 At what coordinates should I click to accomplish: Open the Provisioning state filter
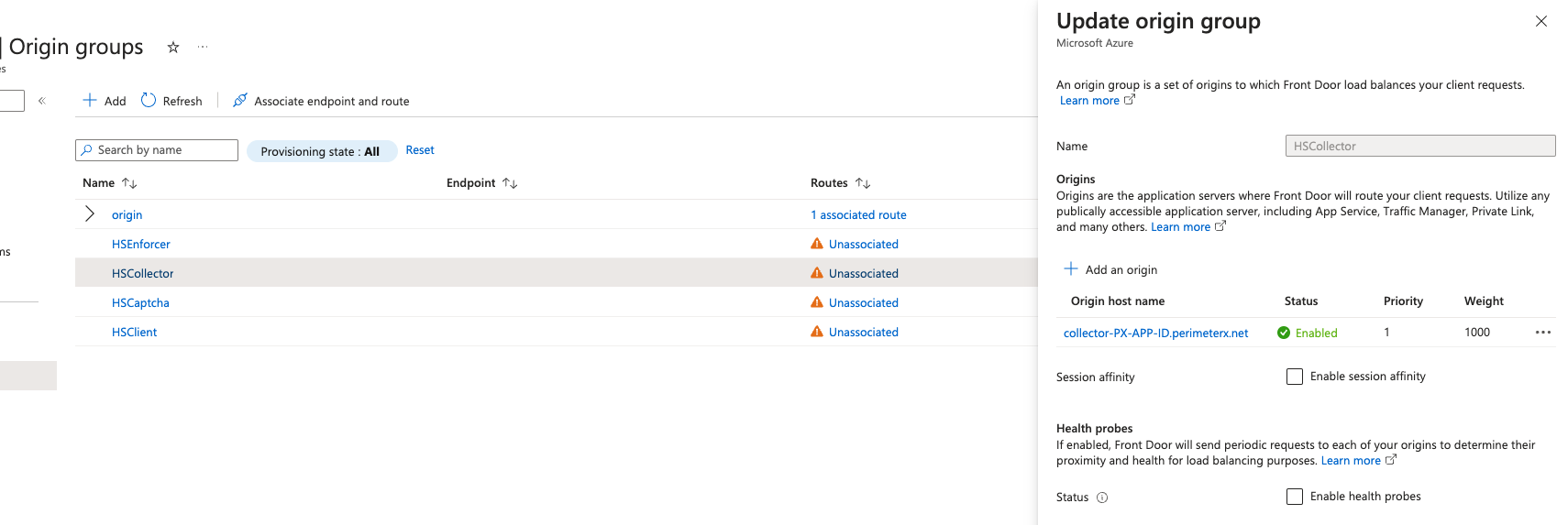pyautogui.click(x=320, y=151)
